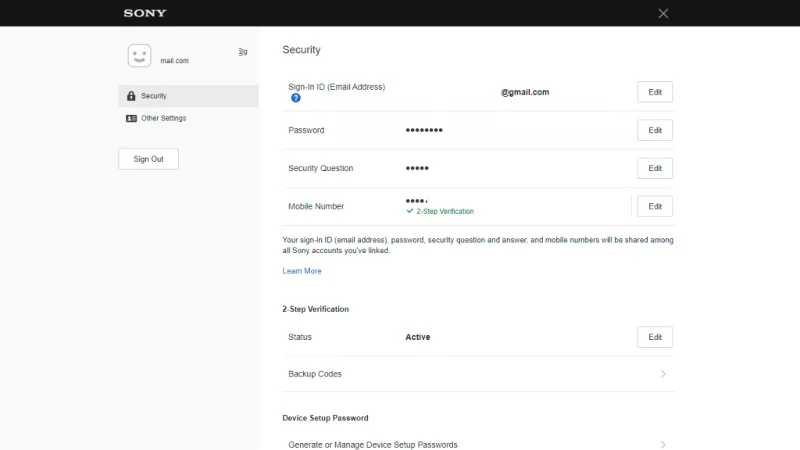Edit the Mobile Number

655,206
